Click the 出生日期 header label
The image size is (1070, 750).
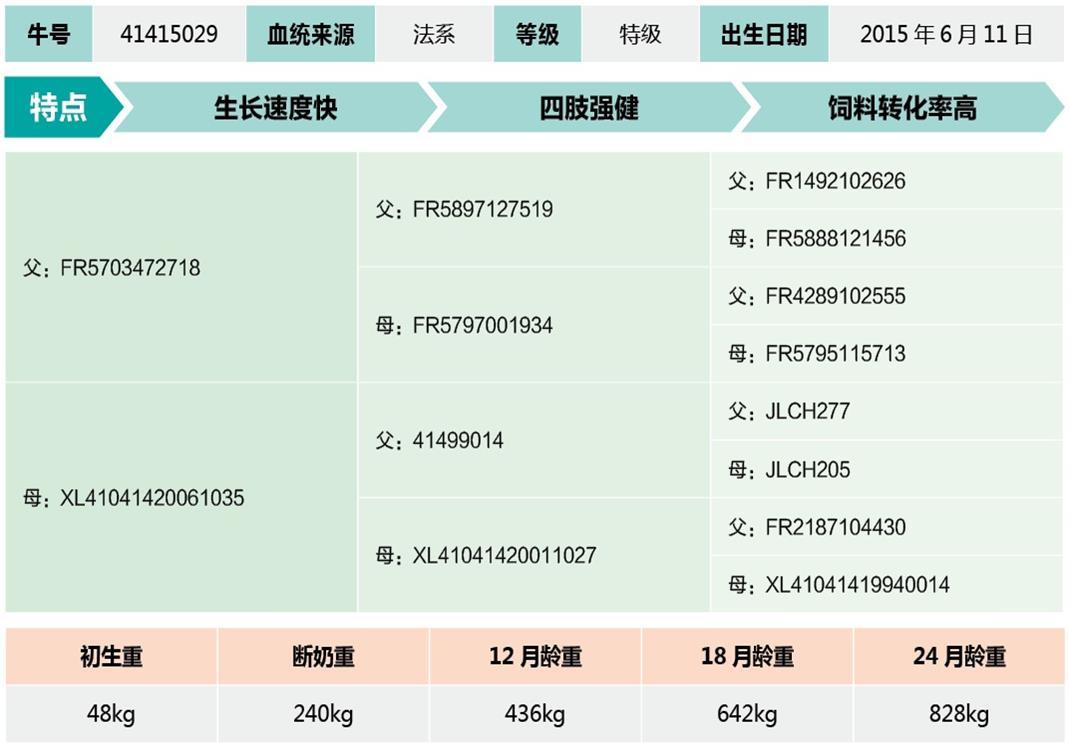[764, 34]
